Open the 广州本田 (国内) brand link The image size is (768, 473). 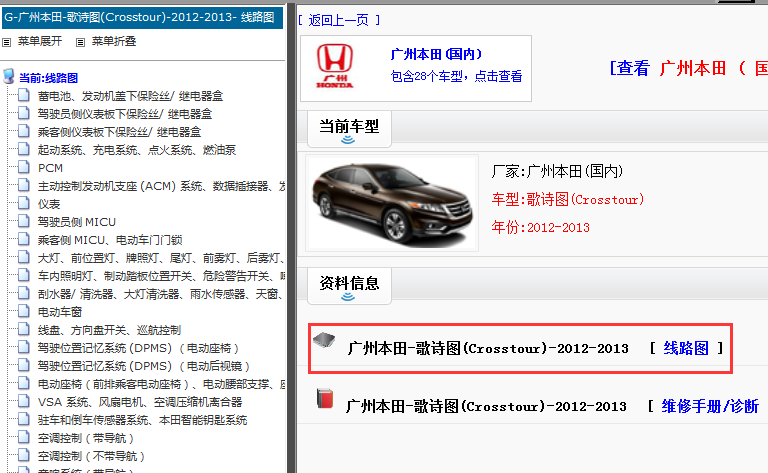[x=436, y=54]
